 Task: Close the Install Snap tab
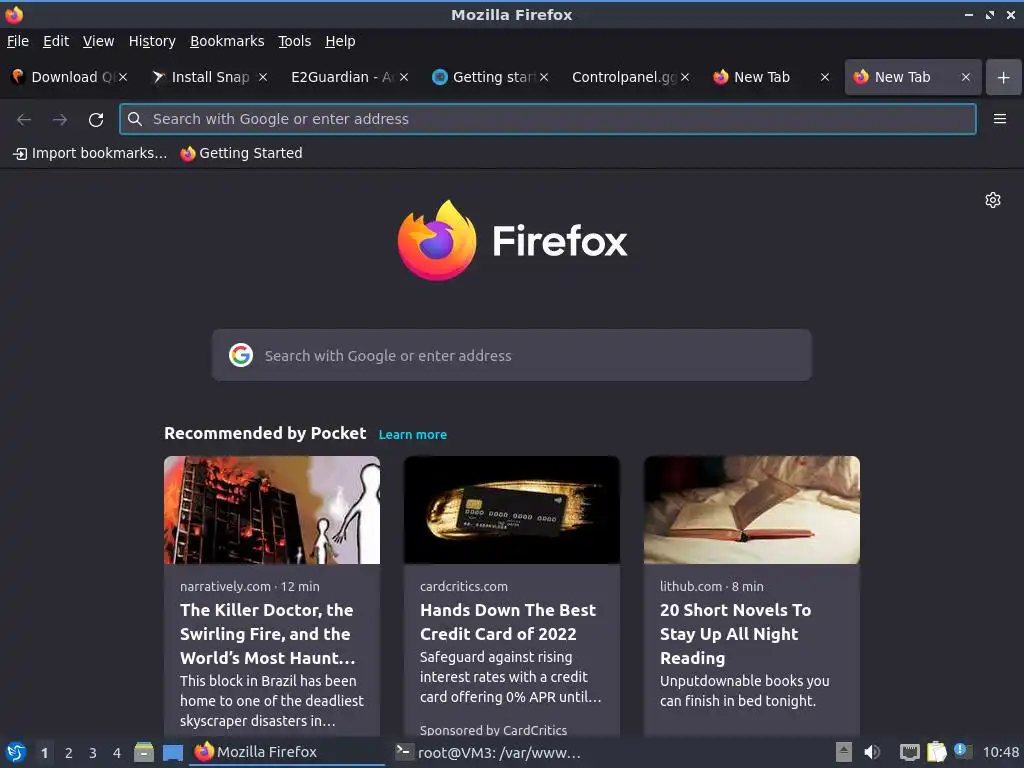tap(263, 77)
